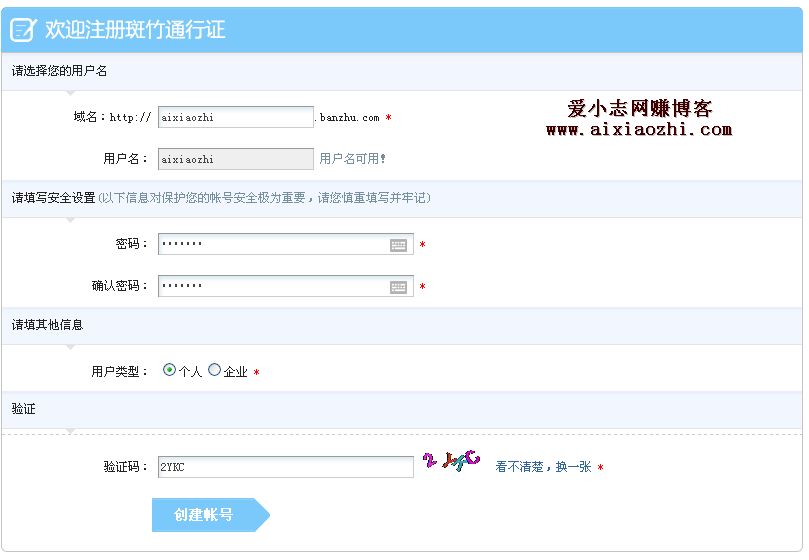
Task: Click the captcha image next to 验证码
Action: tap(451, 460)
